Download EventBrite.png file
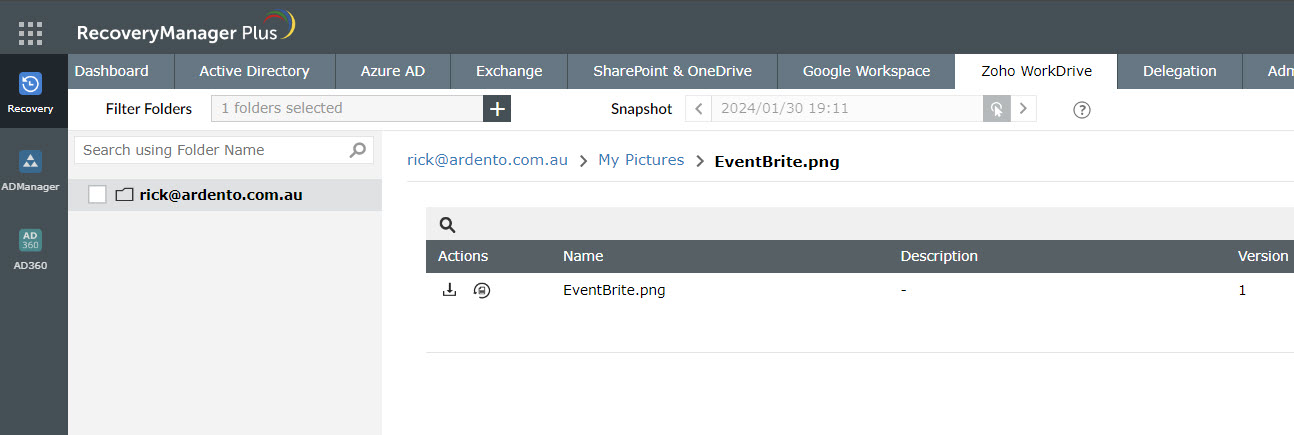Image resolution: width=1294 pixels, height=435 pixels. [450, 291]
